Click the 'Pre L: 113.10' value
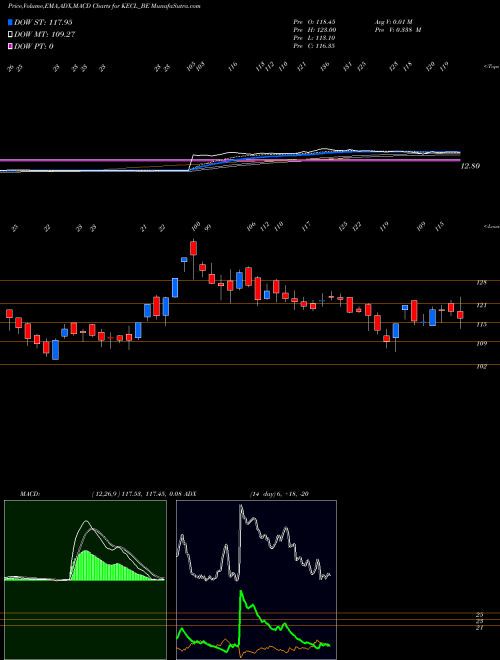Screen dimensions: 500x660 (314, 38)
